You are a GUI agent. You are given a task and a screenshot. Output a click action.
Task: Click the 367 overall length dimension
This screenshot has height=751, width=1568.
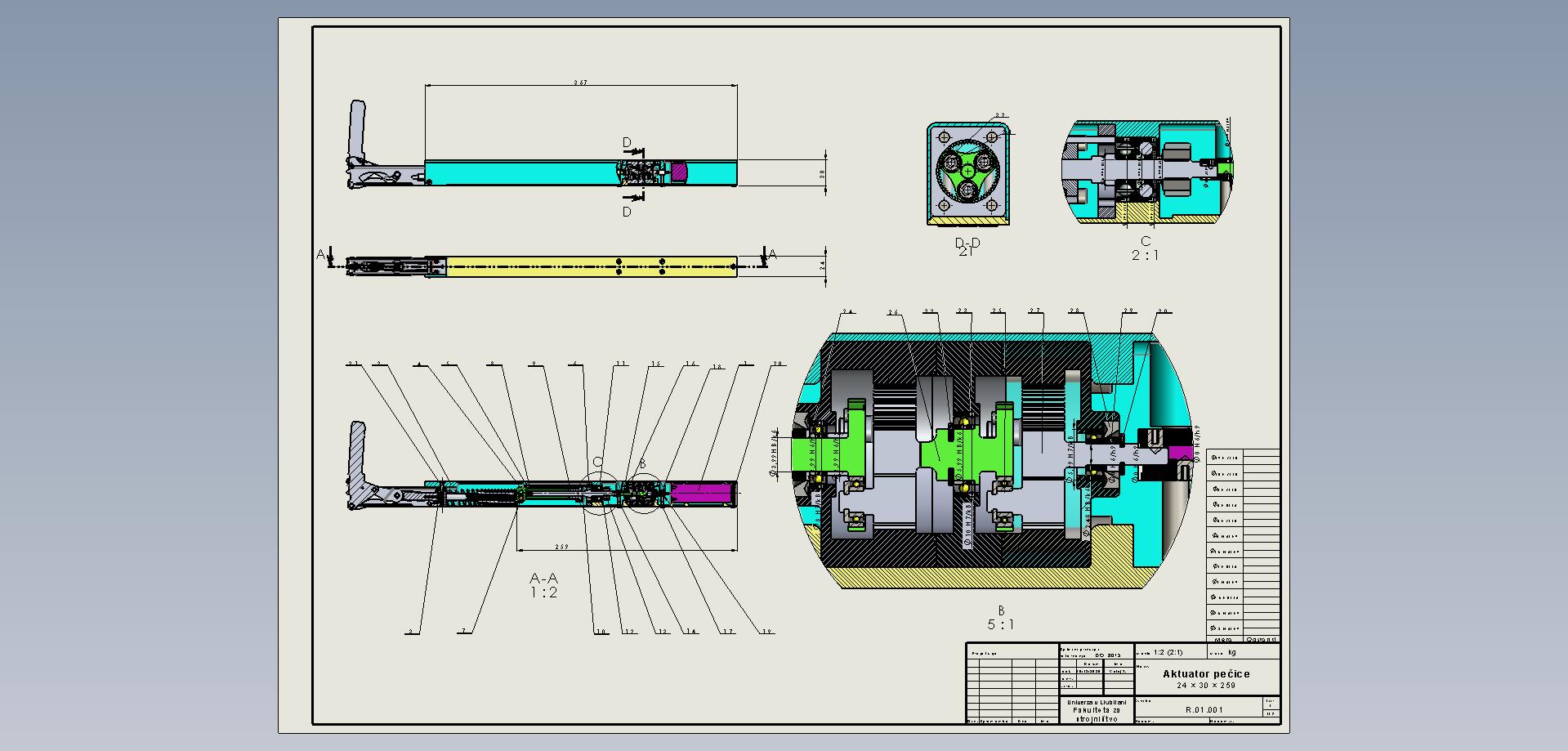point(580,83)
